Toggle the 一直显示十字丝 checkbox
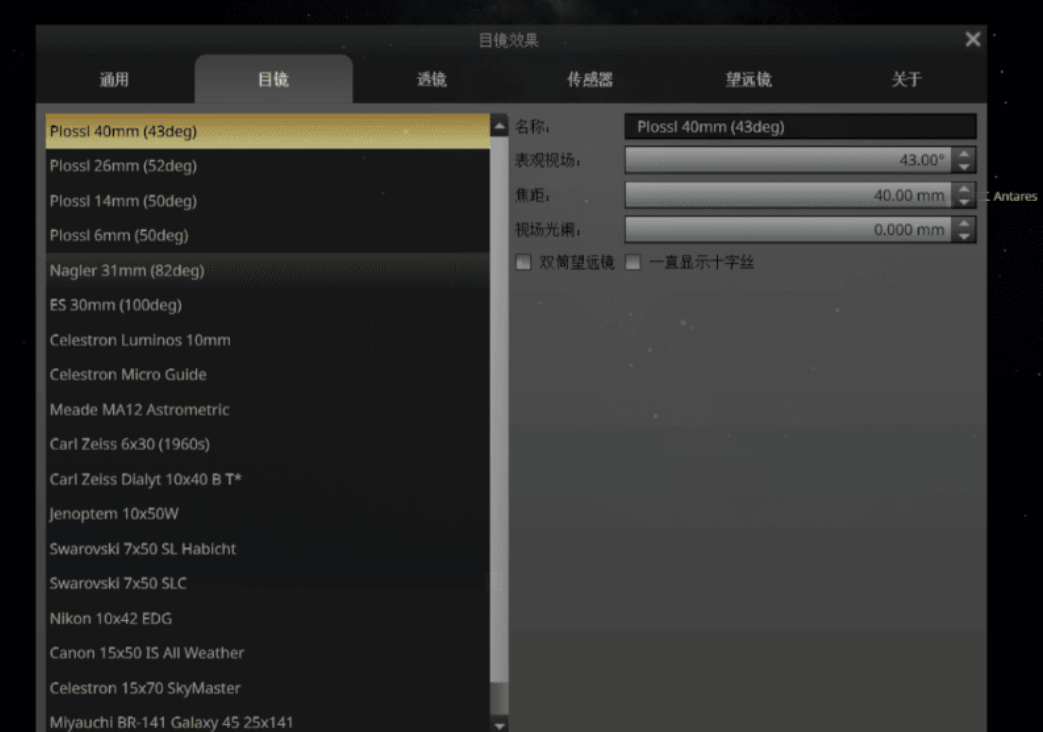This screenshot has width=1043, height=732. 633,263
